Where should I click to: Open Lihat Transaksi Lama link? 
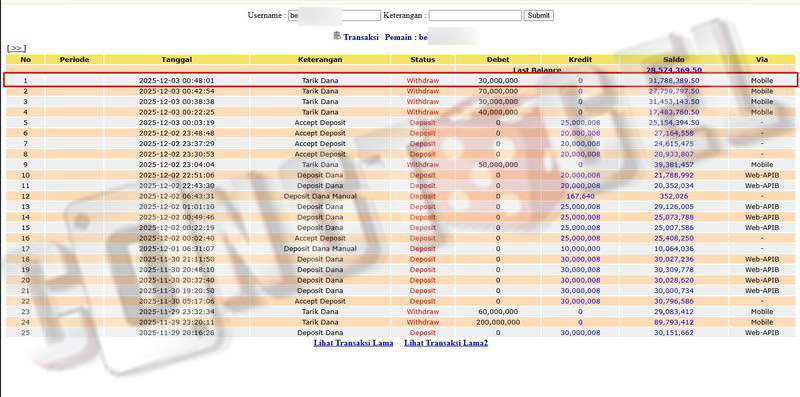click(x=353, y=343)
